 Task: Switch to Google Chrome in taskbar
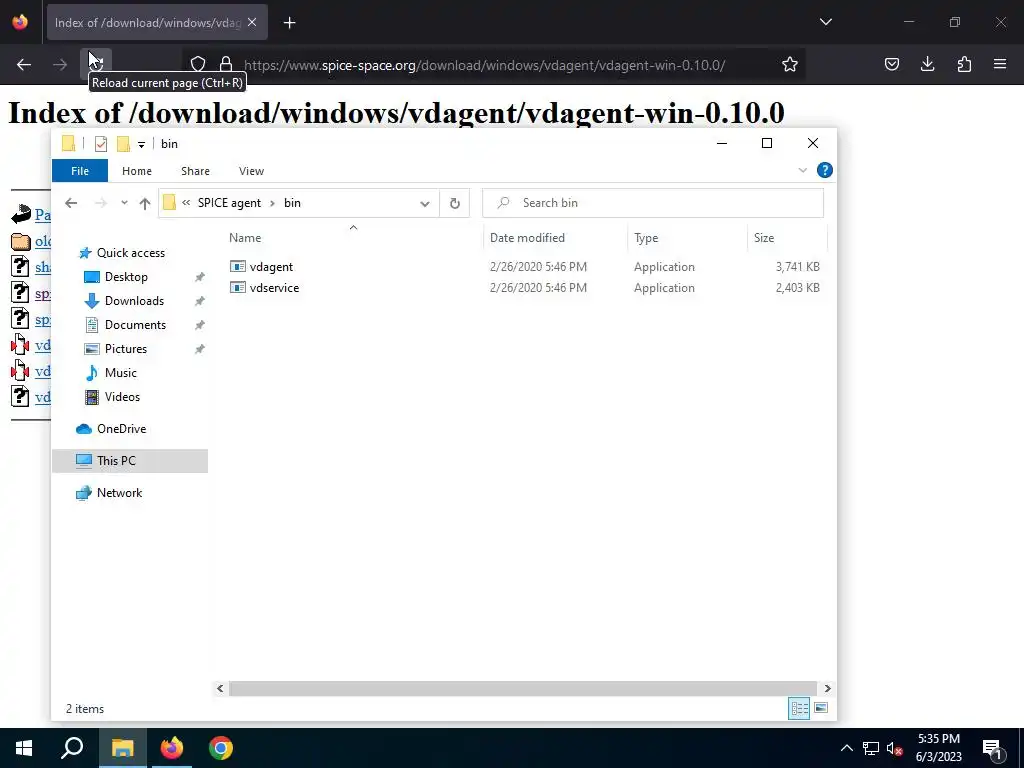click(220, 748)
